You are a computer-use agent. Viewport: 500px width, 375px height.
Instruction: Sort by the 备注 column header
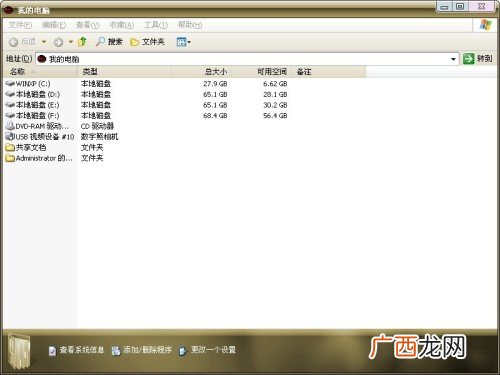pyautogui.click(x=329, y=72)
